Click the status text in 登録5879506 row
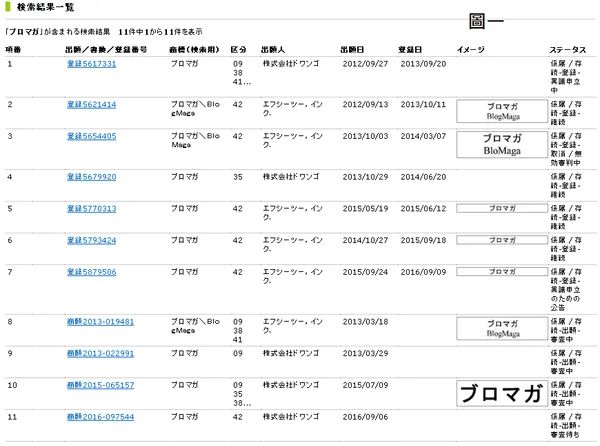 point(566,290)
